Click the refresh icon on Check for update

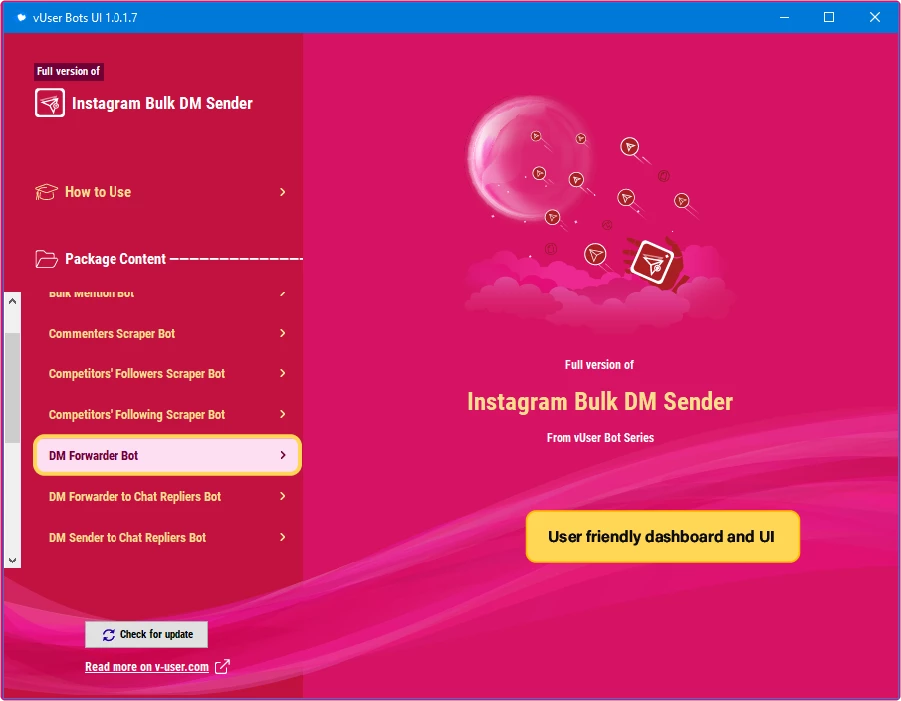tap(109, 634)
